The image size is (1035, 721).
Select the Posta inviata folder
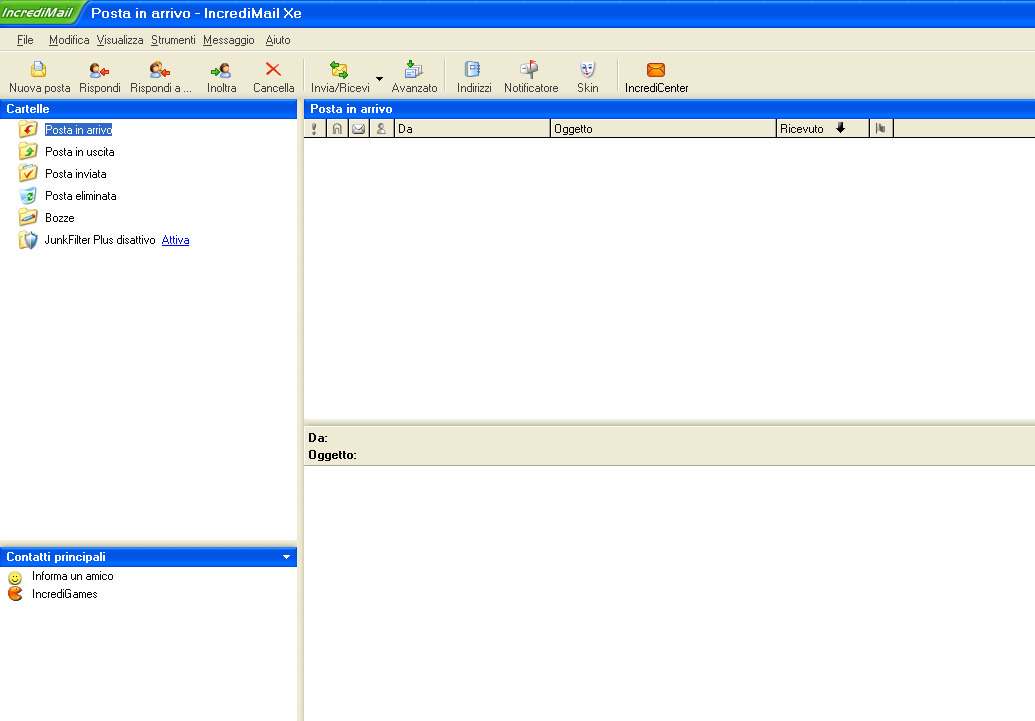pyautogui.click(x=76, y=174)
